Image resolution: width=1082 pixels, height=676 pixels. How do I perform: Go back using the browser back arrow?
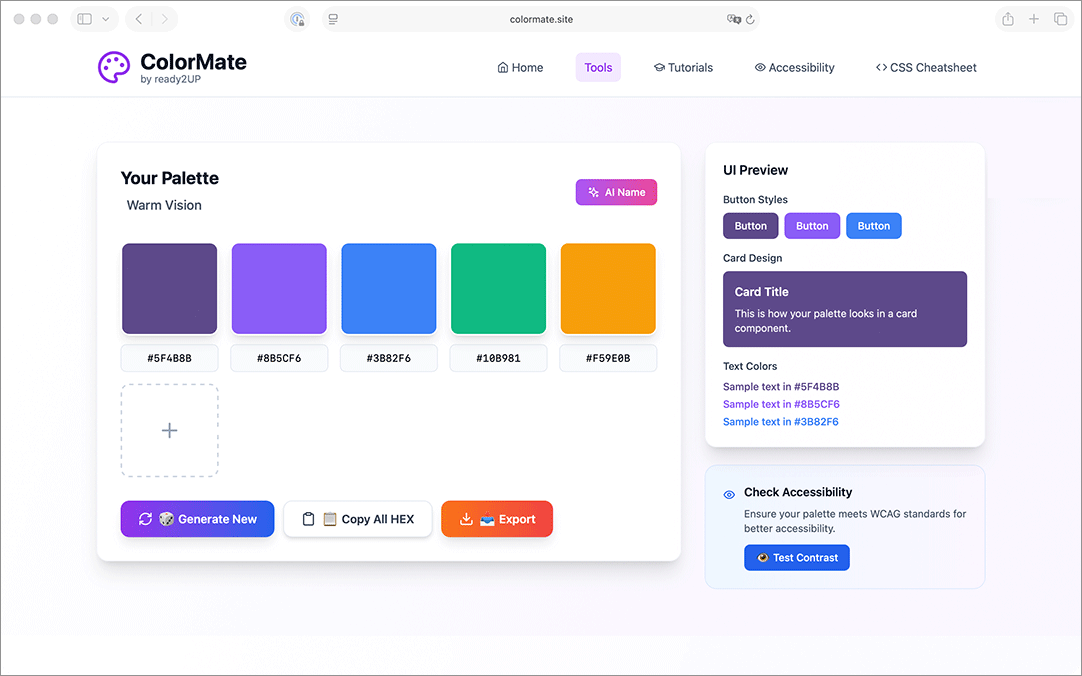139,19
